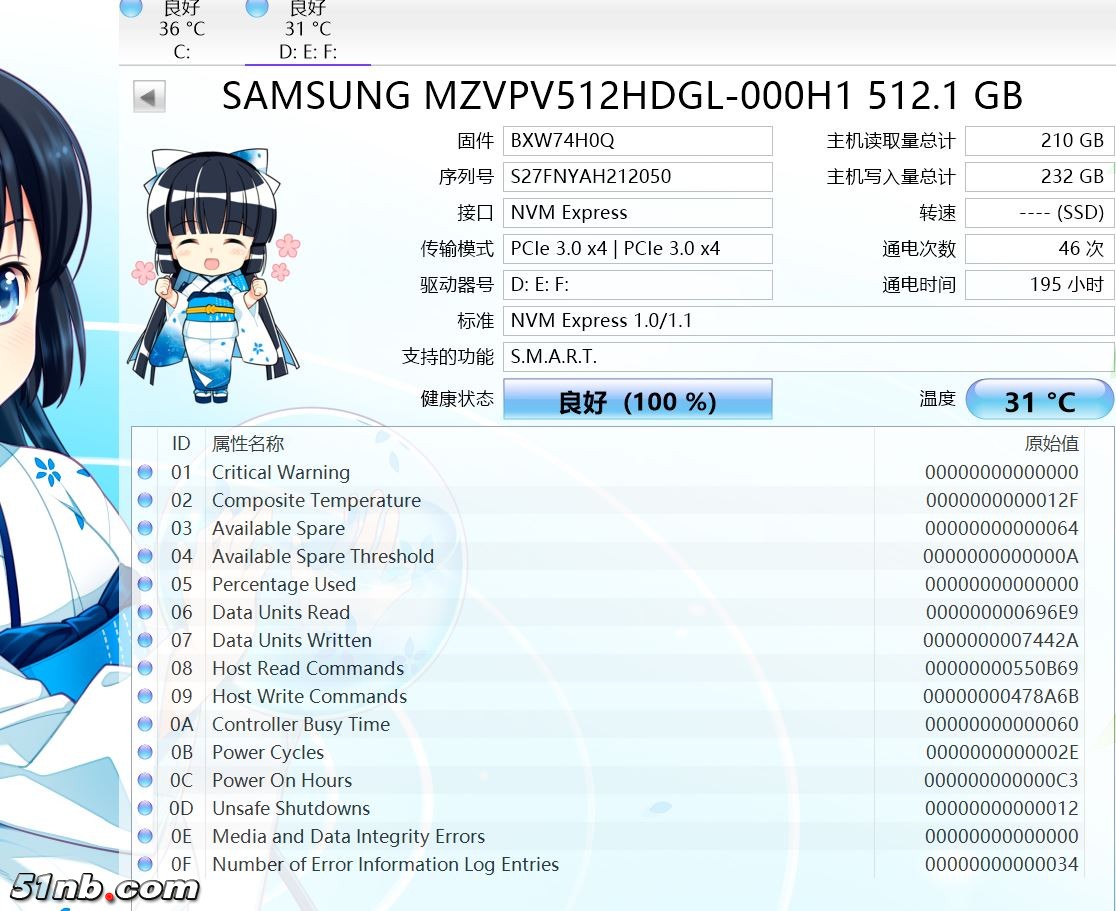
Task: Click the 31 °C temperature button
Action: pos(1039,401)
